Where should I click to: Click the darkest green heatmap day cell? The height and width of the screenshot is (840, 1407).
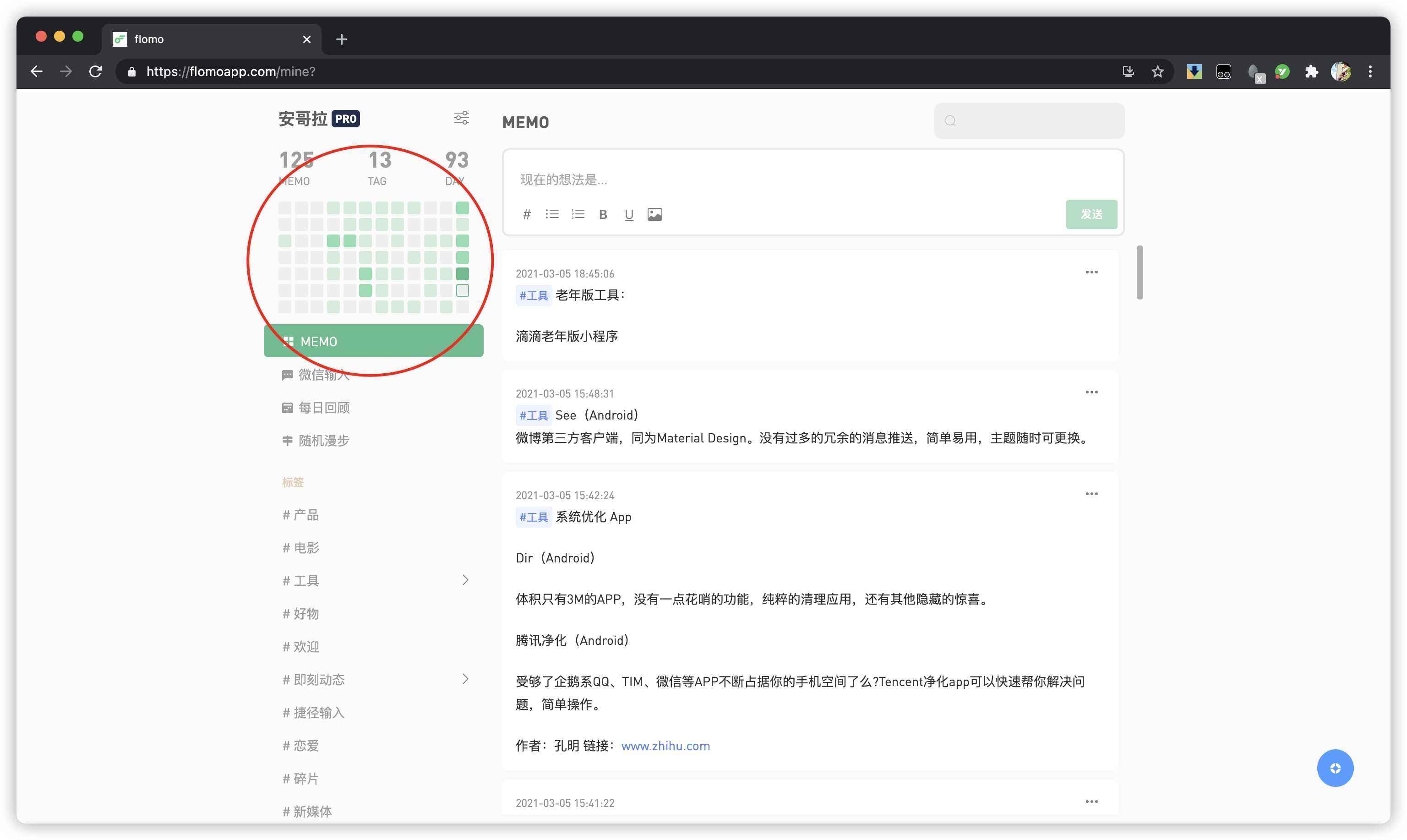[x=463, y=274]
